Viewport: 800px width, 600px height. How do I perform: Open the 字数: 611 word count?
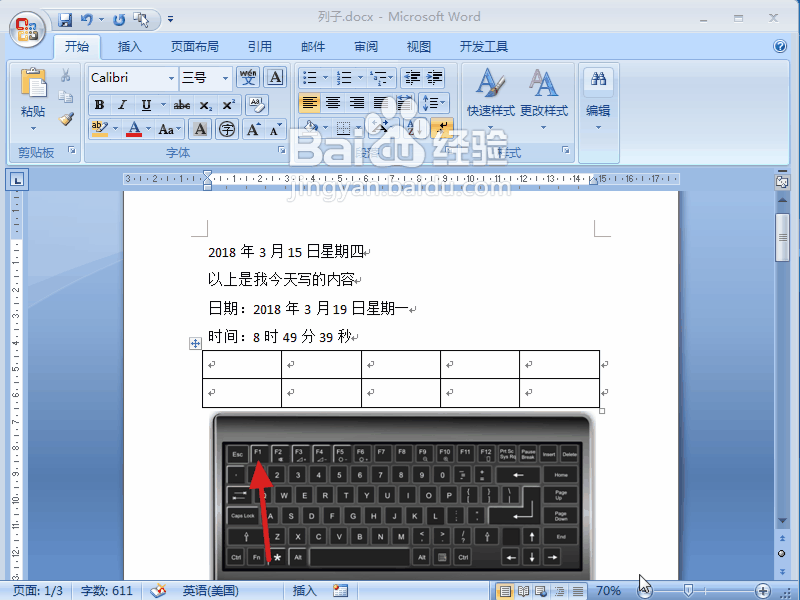pos(106,591)
